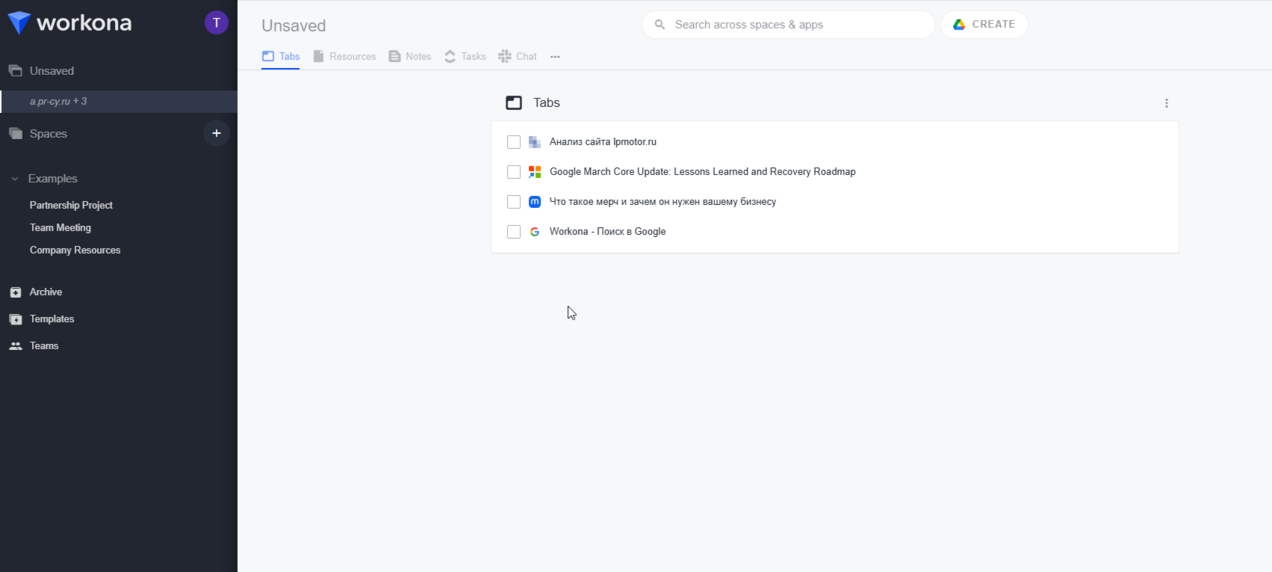Click the CREATE button
The width and height of the screenshot is (1272, 572).
(x=984, y=24)
